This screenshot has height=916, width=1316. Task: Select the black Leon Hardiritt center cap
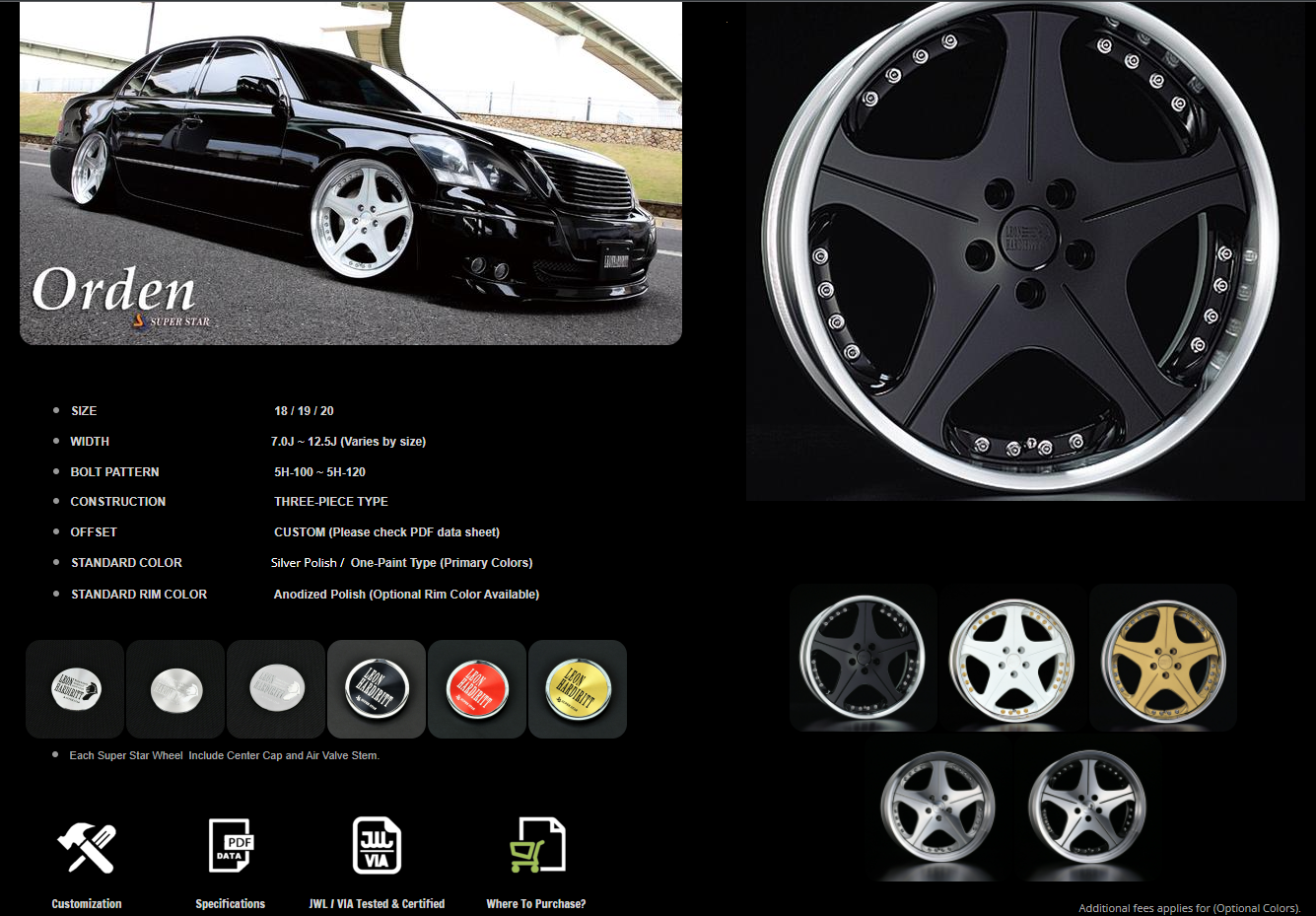(377, 689)
